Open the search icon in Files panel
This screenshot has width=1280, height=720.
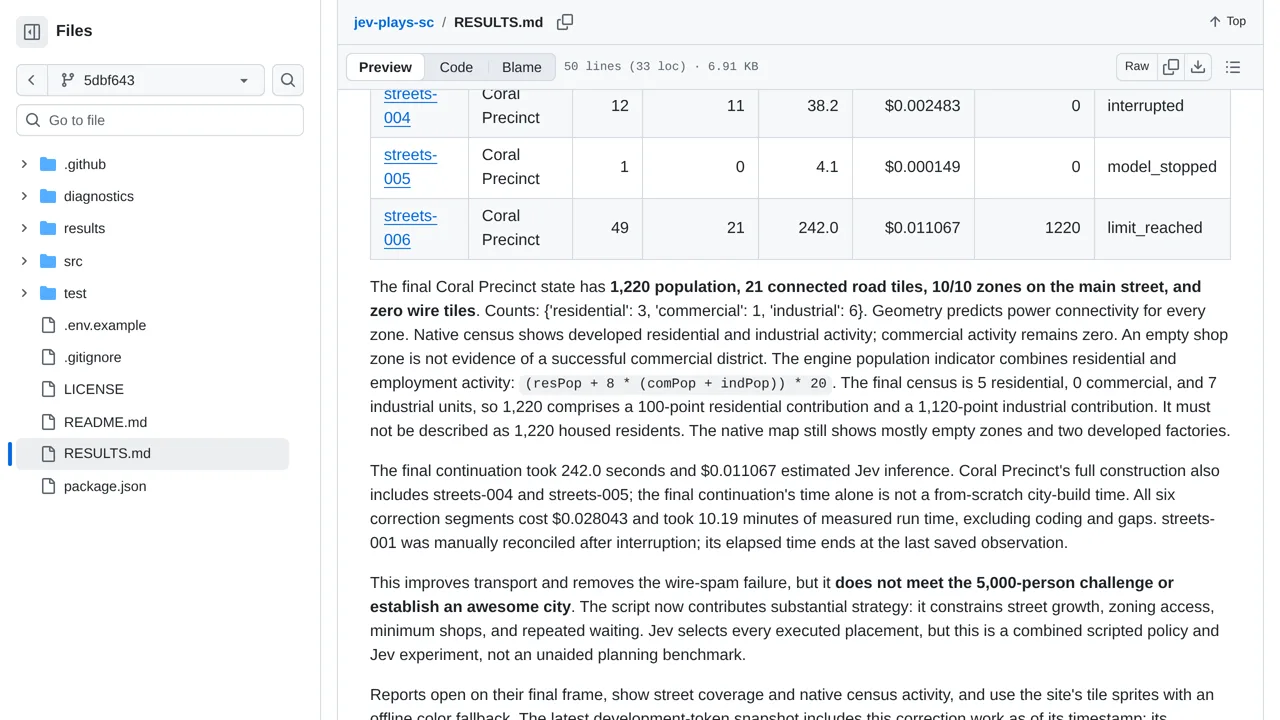coord(288,80)
